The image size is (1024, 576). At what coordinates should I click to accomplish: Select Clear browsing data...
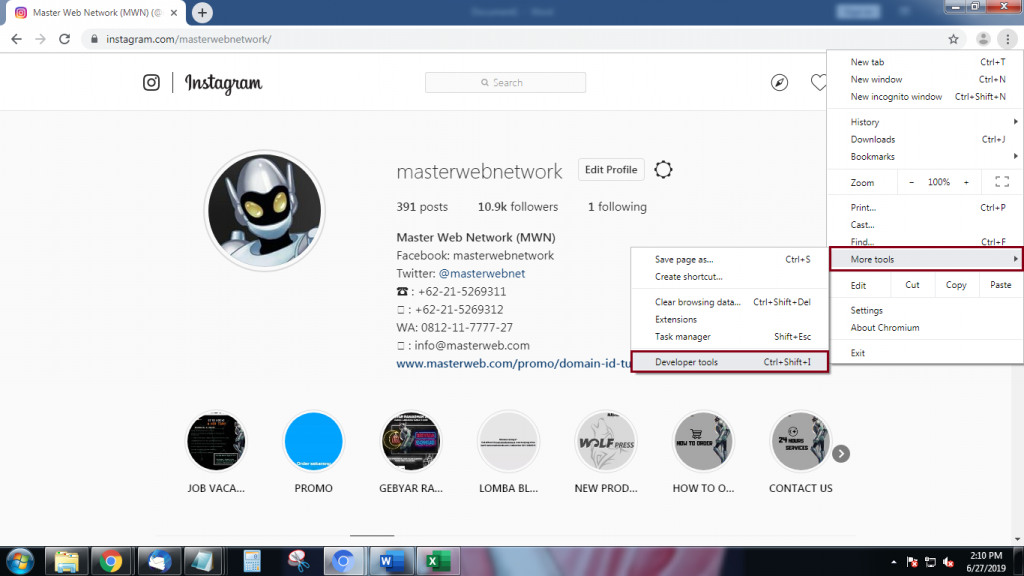tap(729, 302)
